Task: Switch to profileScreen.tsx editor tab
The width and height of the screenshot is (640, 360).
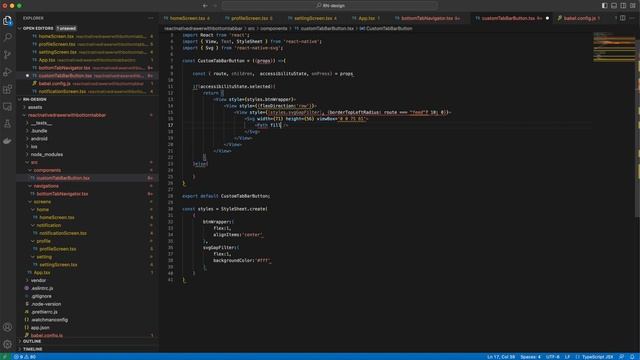Action: tap(249, 18)
